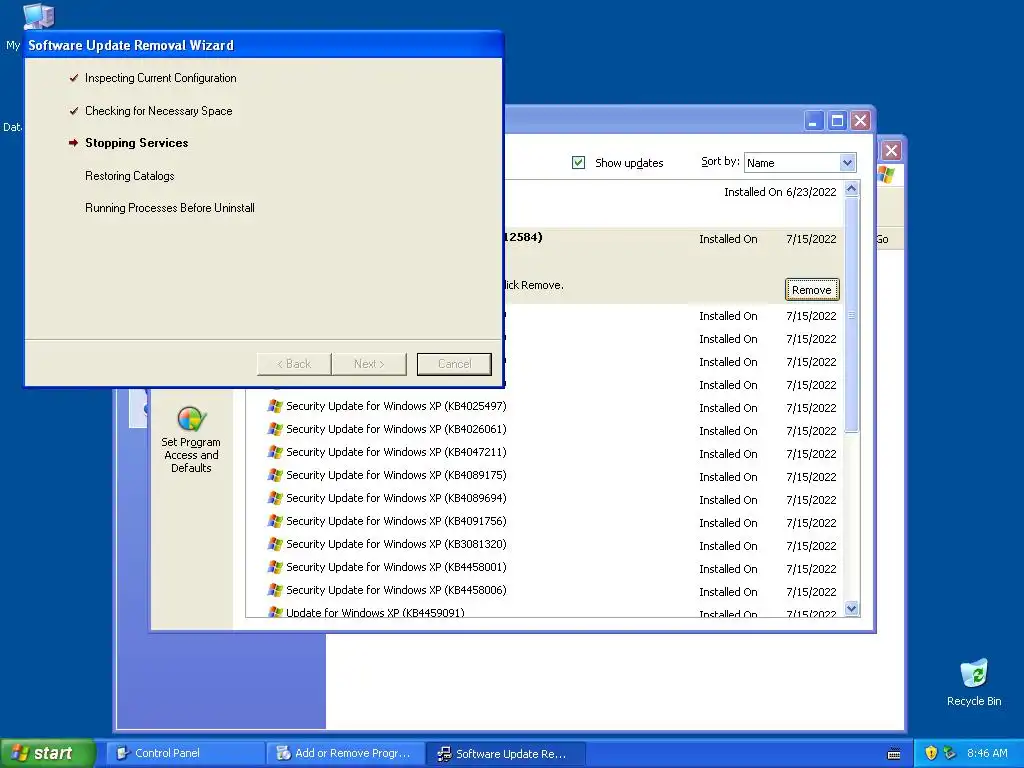Click the on-screen keyboard icon in the taskbar
1024x768 pixels.
click(x=894, y=754)
